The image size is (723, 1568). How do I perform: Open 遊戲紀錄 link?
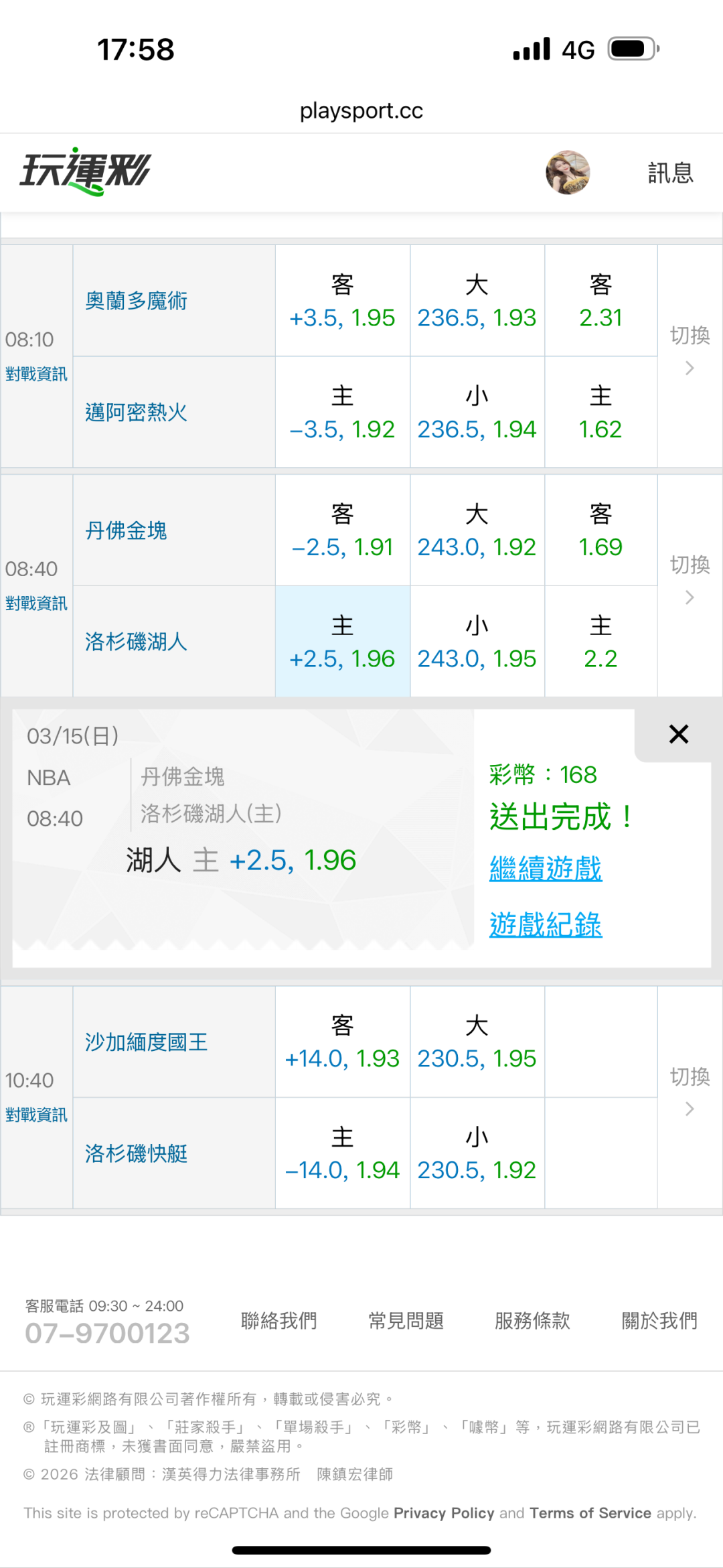click(546, 925)
